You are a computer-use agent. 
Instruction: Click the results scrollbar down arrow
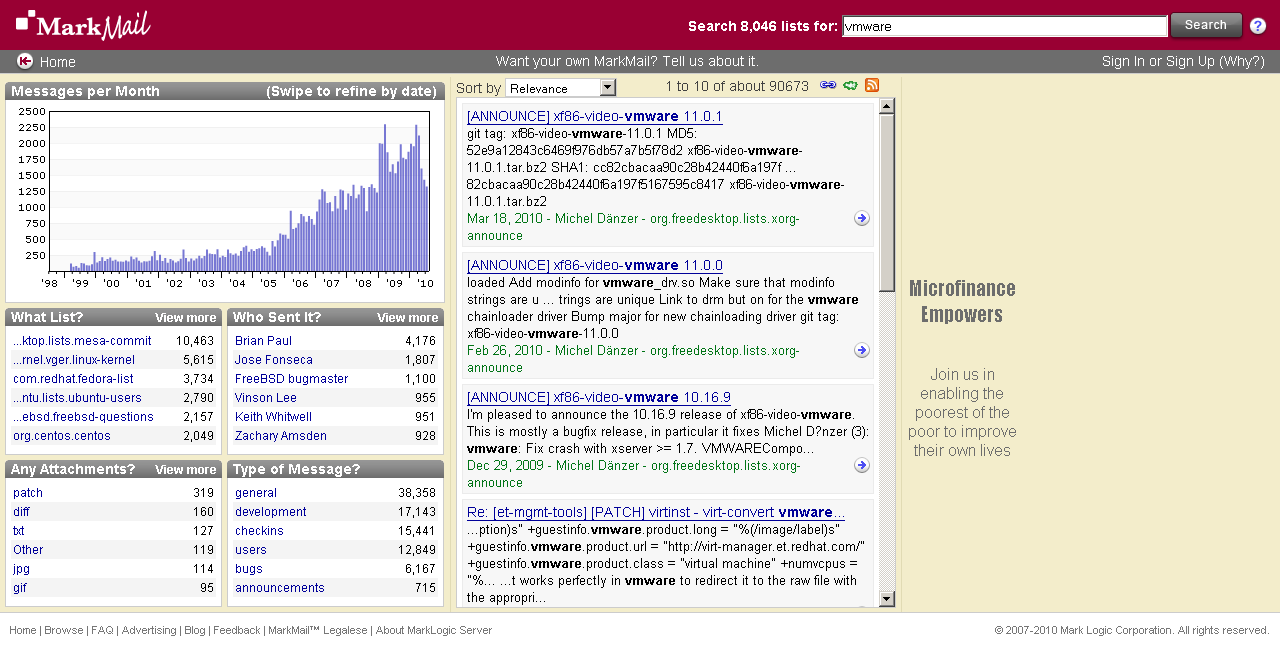click(887, 599)
